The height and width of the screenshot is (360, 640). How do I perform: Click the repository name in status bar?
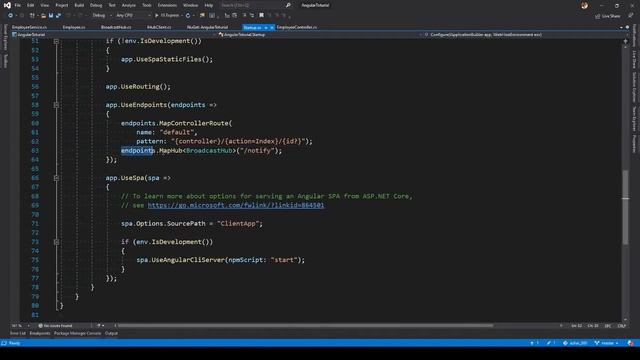coord(575,343)
